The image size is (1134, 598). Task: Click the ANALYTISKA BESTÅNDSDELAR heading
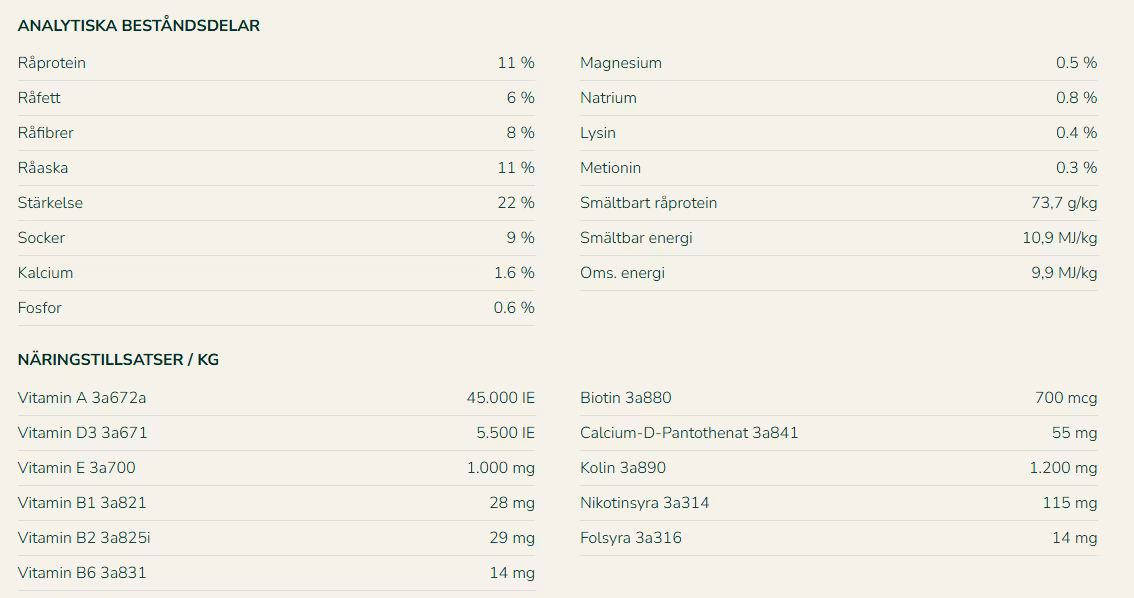pos(138,26)
